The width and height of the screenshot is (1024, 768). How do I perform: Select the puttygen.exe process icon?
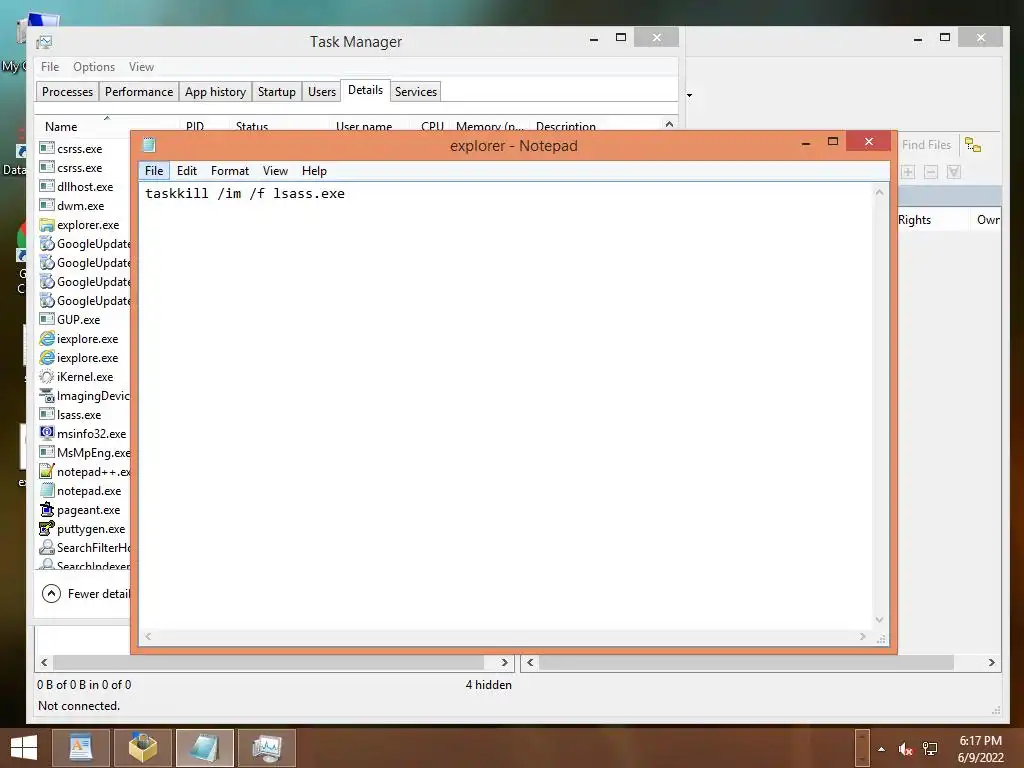click(x=46, y=528)
